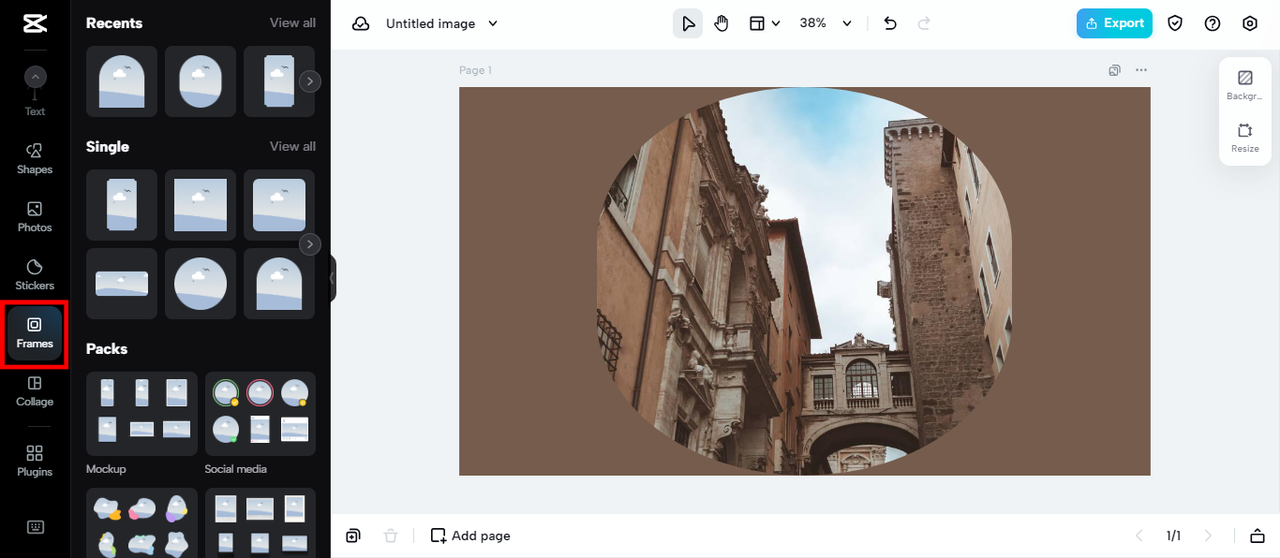The width and height of the screenshot is (1280, 558).
Task: Open the Mockup frames pack
Action: tap(141, 414)
